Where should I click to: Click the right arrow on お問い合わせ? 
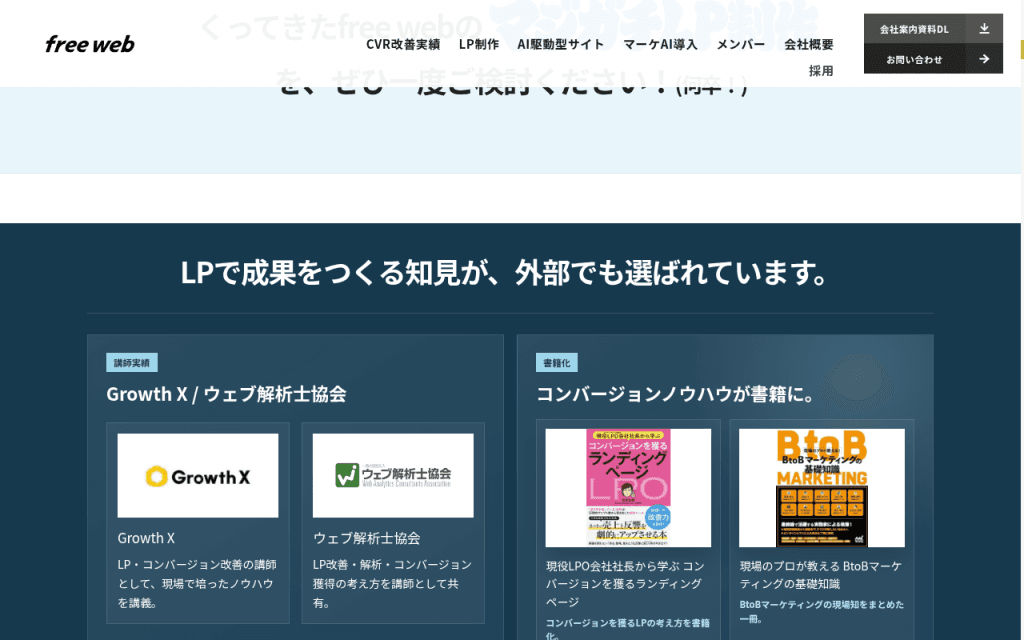pyautogui.click(x=984, y=59)
